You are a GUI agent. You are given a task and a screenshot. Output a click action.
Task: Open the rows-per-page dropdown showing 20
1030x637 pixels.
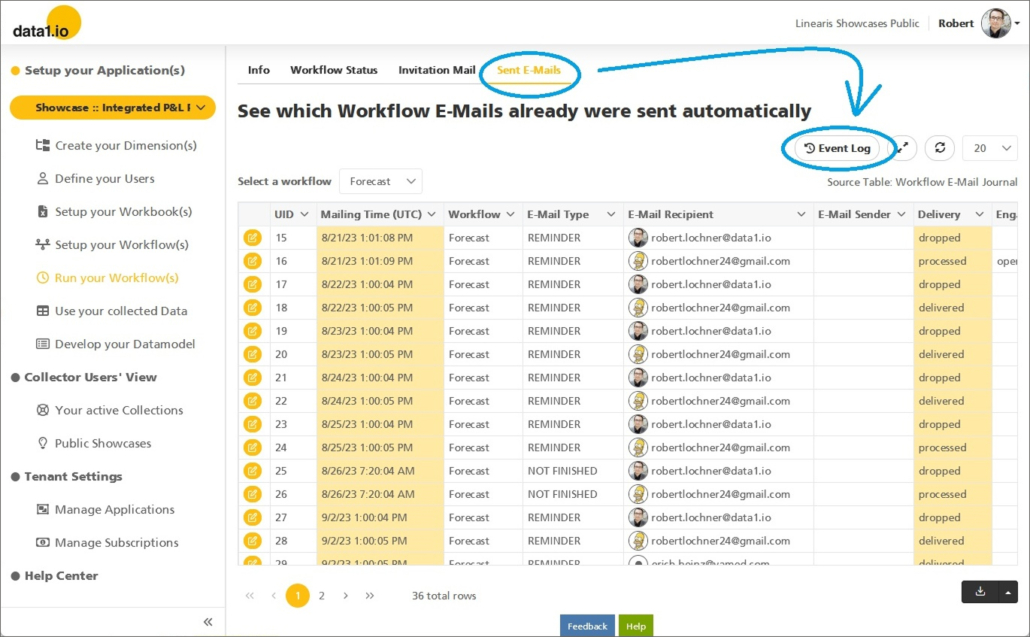click(989, 148)
